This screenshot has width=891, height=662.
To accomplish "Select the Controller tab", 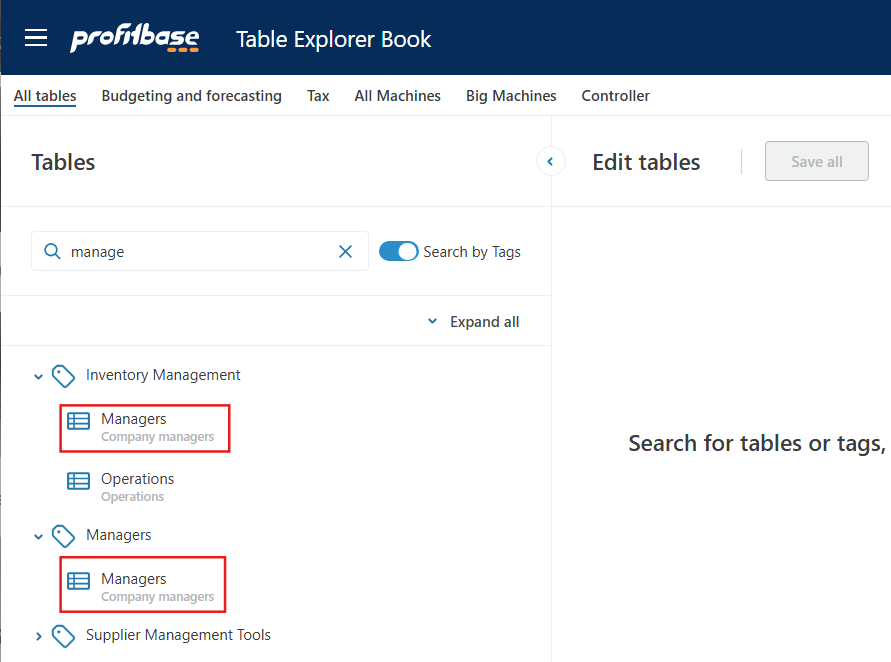I will (615, 96).
